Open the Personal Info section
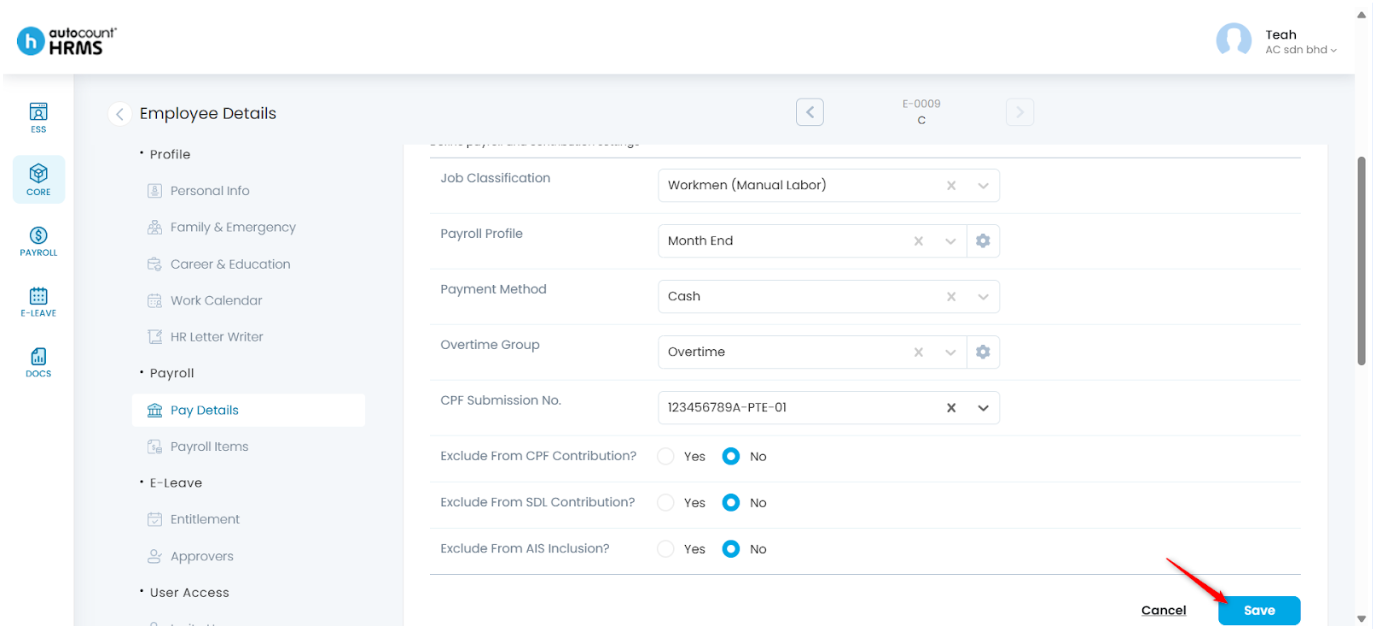This screenshot has height=629, width=1373. pos(209,191)
